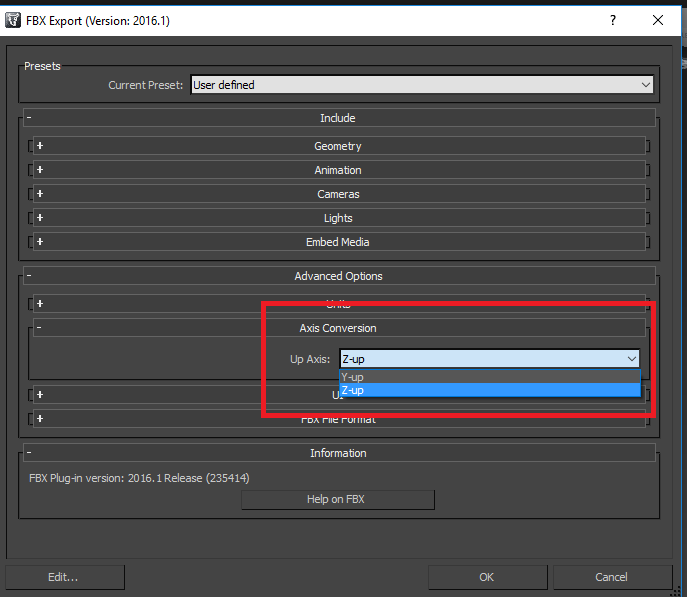This screenshot has height=597, width=687.
Task: Click the FBX Plug-in version text
Action: (139, 478)
